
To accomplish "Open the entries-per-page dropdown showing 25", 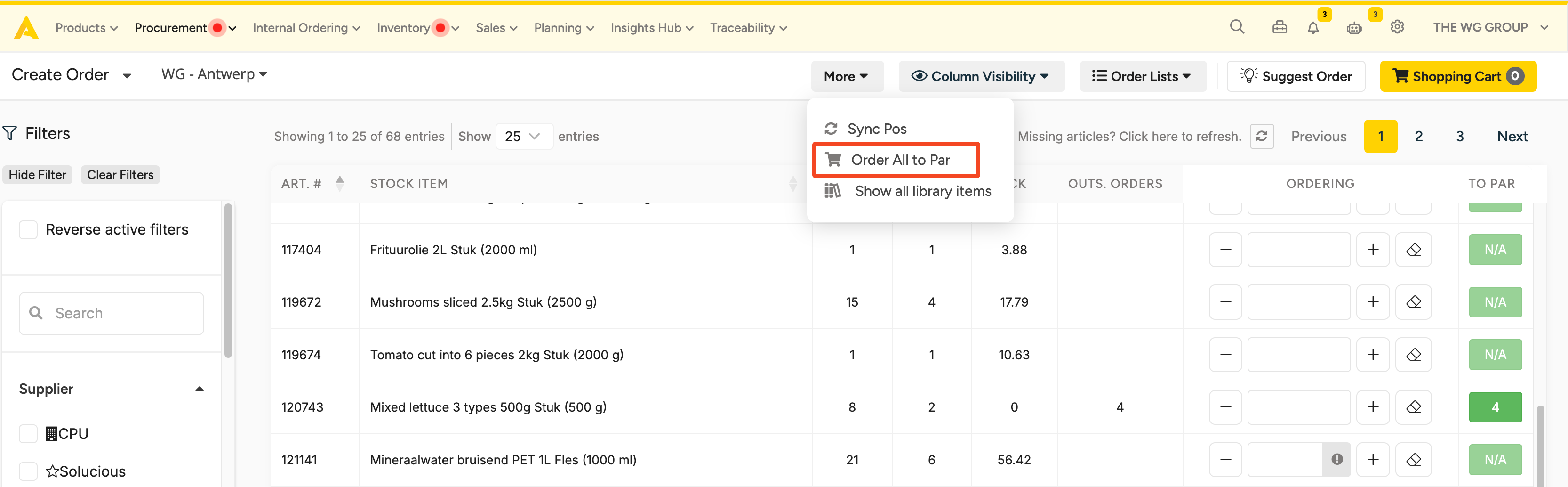I will pyautogui.click(x=523, y=137).
